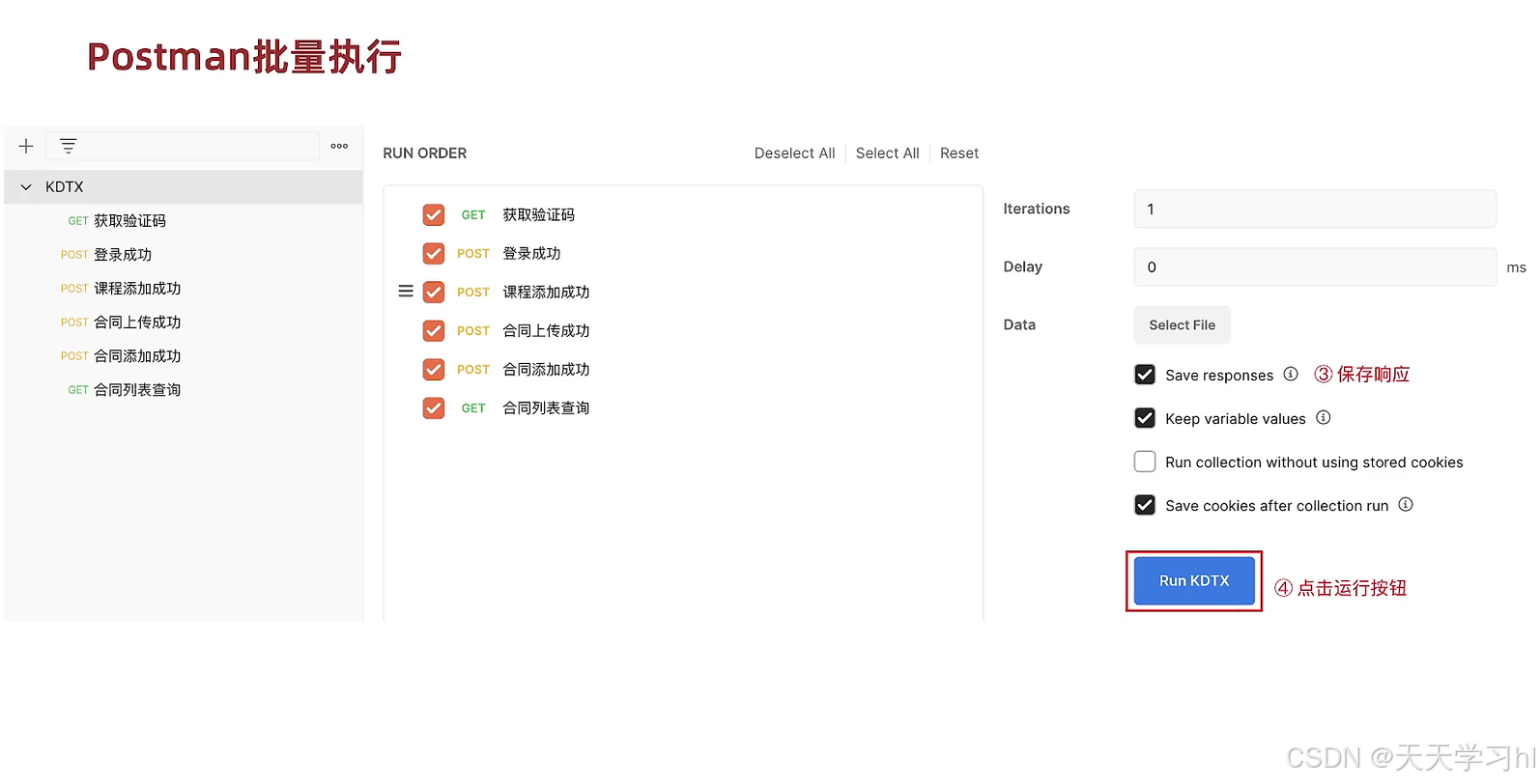Click the sidebar search field
Image resolution: width=1540 pixels, height=784 pixels.
(x=184, y=146)
